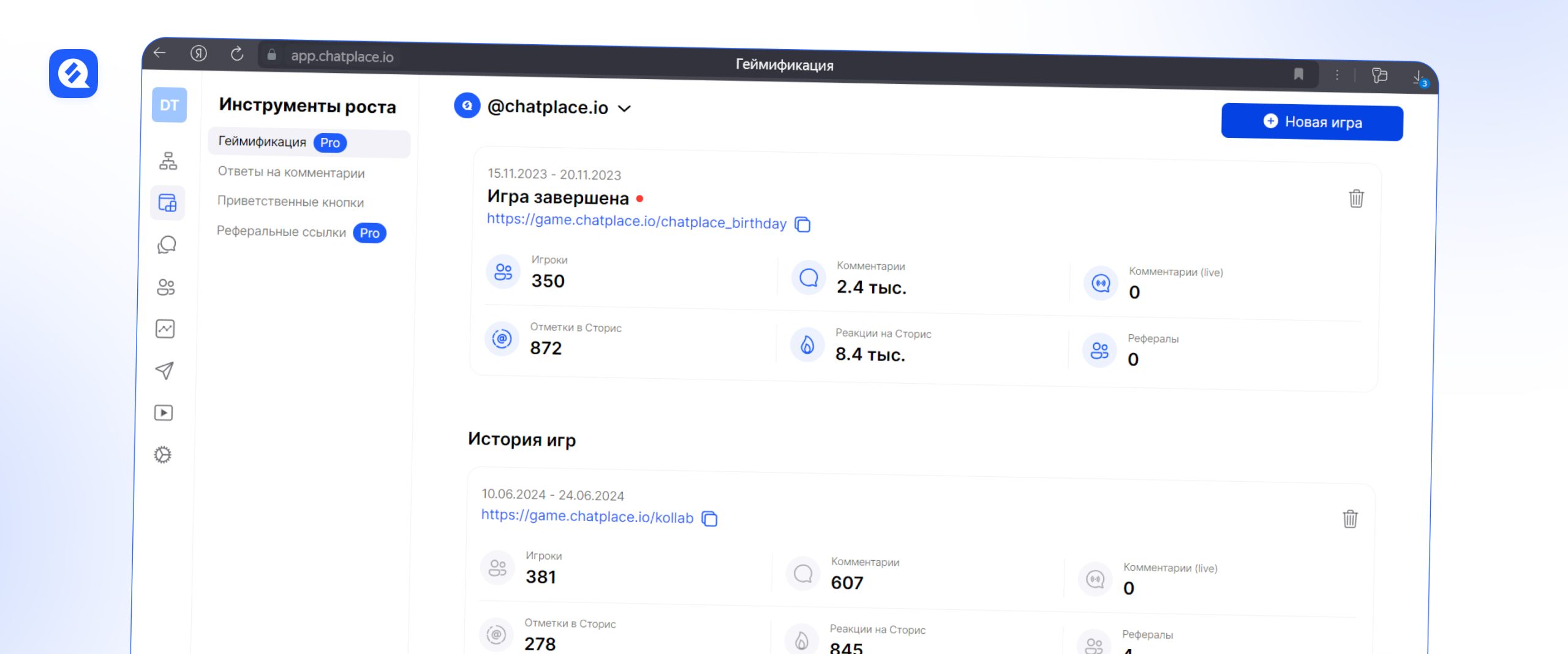Select Приветственные кнопки menu item
The height and width of the screenshot is (654, 1568).
pyautogui.click(x=290, y=202)
